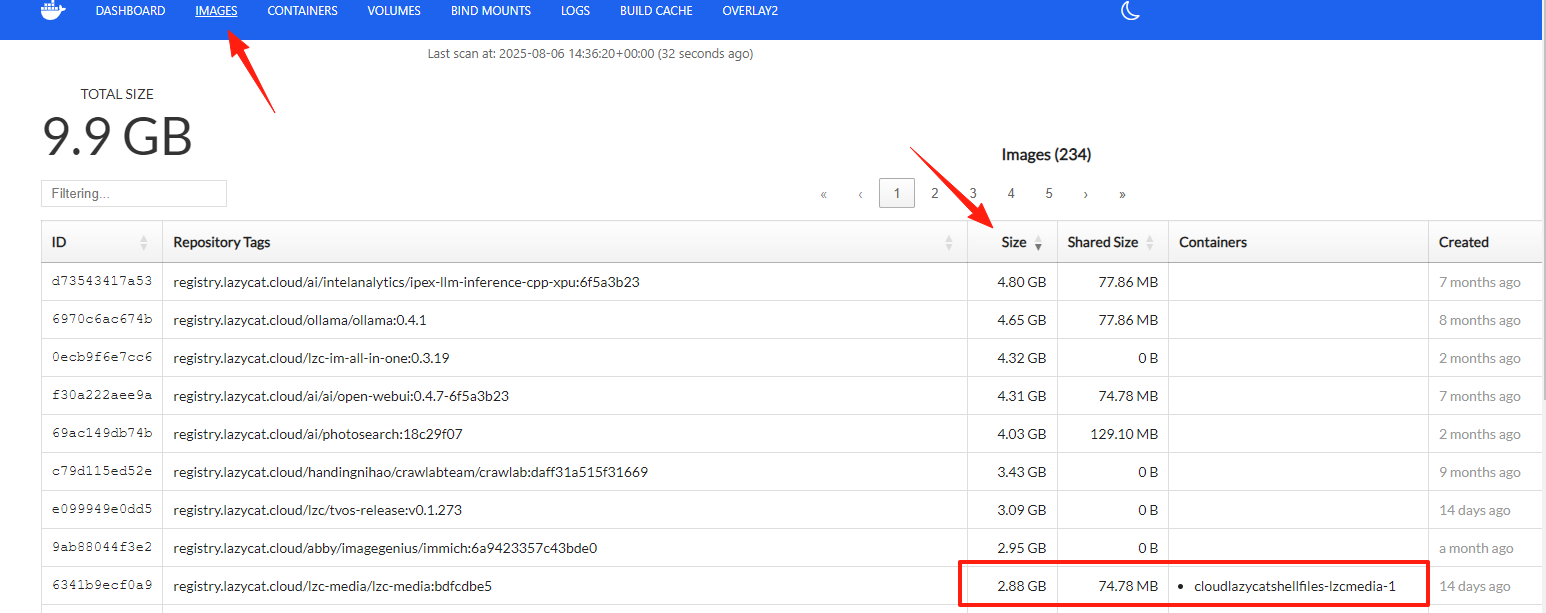The height and width of the screenshot is (613, 1546).
Task: Open the Overlay2 tab
Action: 750,11
